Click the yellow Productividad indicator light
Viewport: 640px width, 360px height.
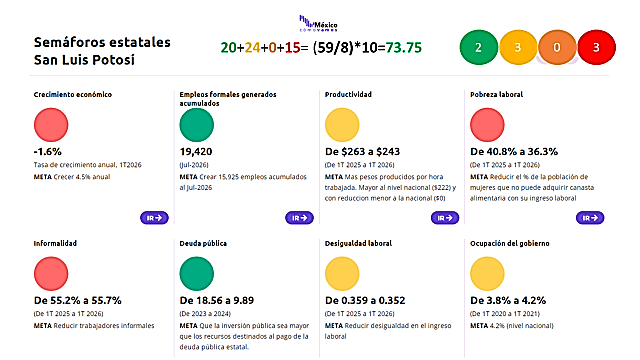342,125
